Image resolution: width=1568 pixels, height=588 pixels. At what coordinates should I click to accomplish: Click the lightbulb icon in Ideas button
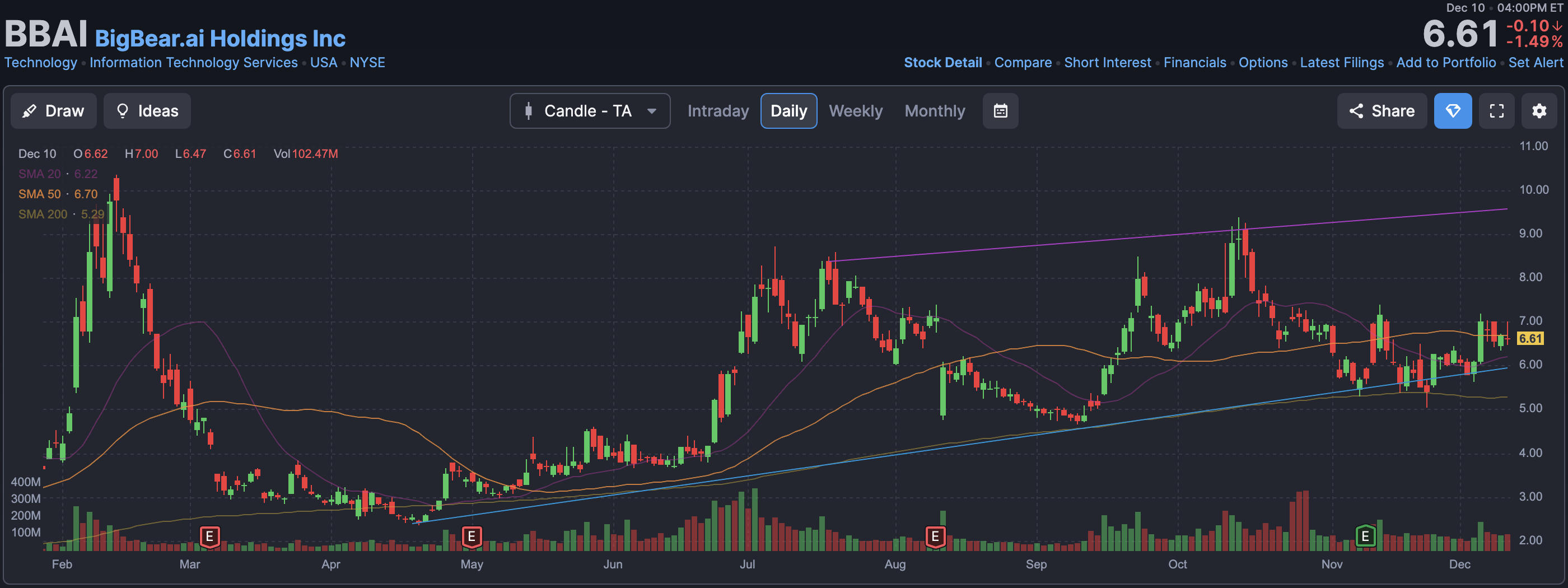122,111
